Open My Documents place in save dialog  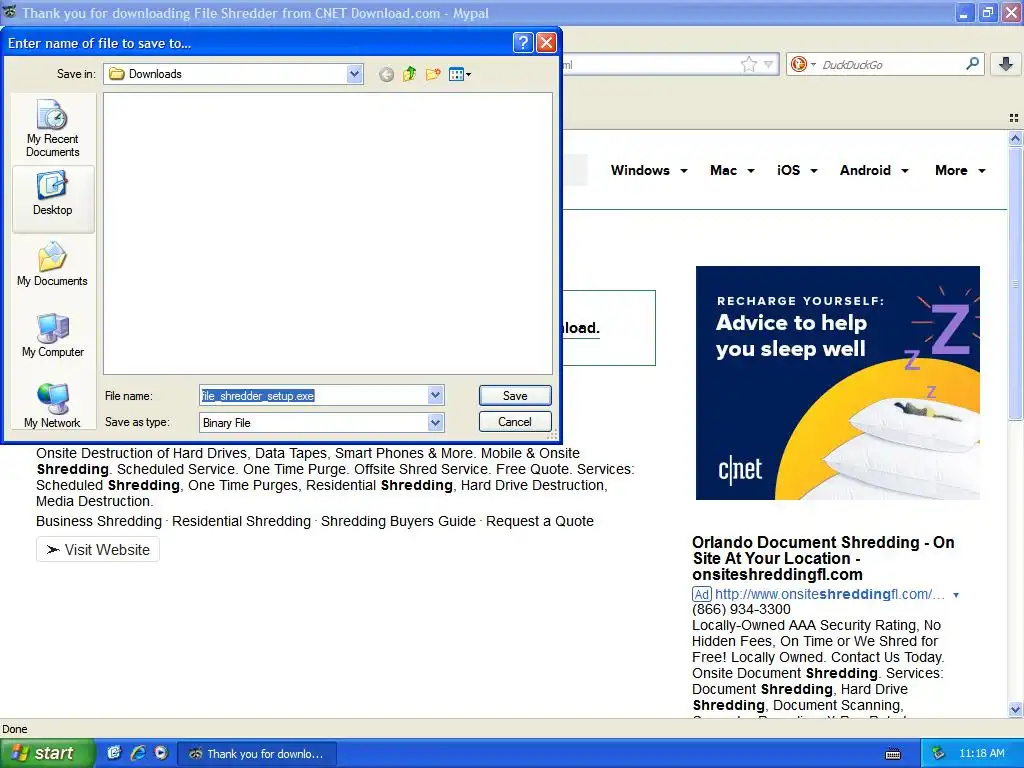[x=53, y=264]
